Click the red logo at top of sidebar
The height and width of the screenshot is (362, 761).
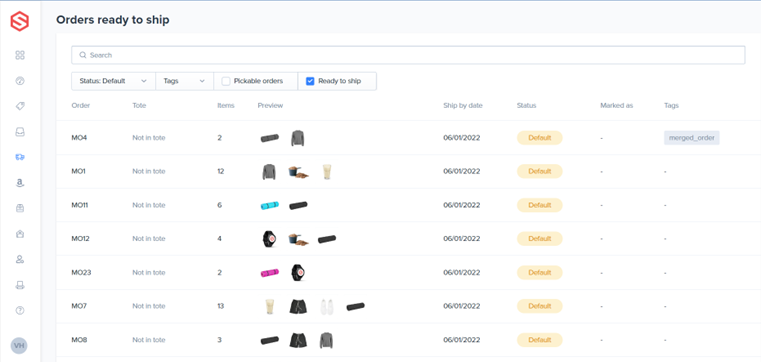(x=19, y=21)
